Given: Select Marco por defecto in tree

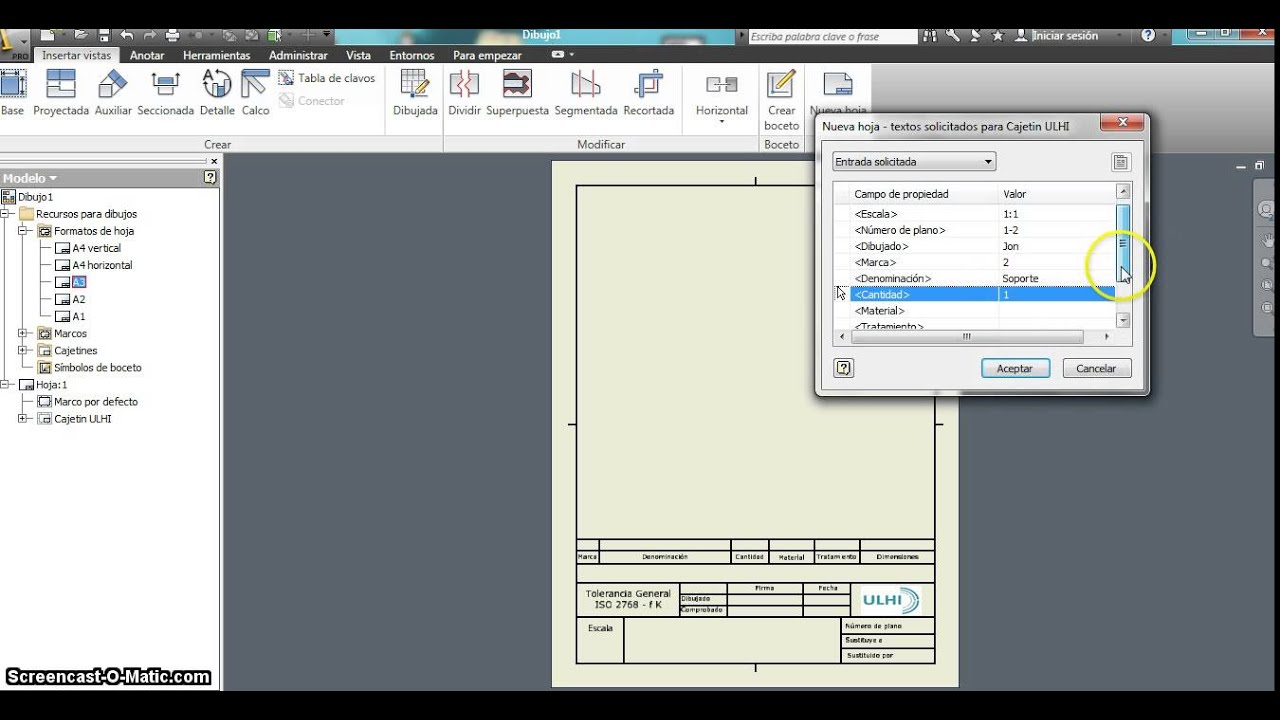Looking at the screenshot, I should [96, 401].
